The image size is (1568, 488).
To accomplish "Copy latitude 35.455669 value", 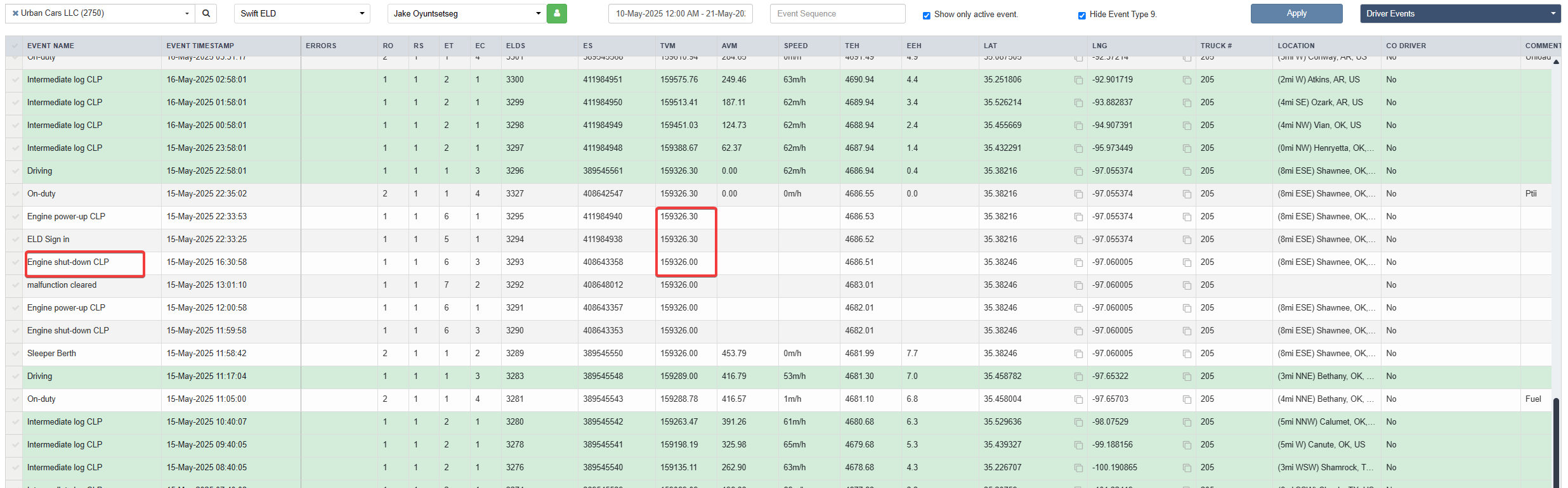I will 1078,125.
